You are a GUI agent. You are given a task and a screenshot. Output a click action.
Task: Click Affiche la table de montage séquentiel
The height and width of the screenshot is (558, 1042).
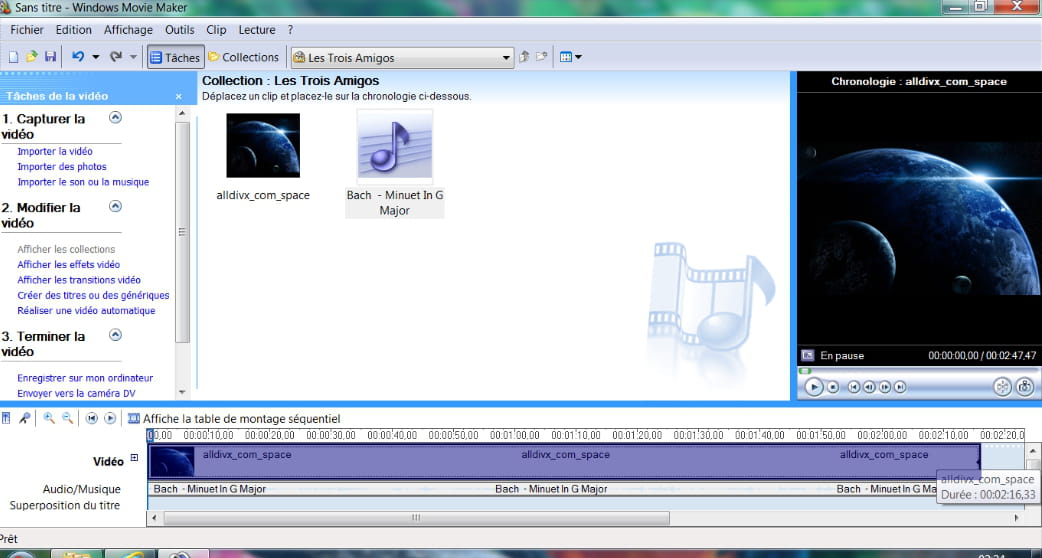coord(234,419)
